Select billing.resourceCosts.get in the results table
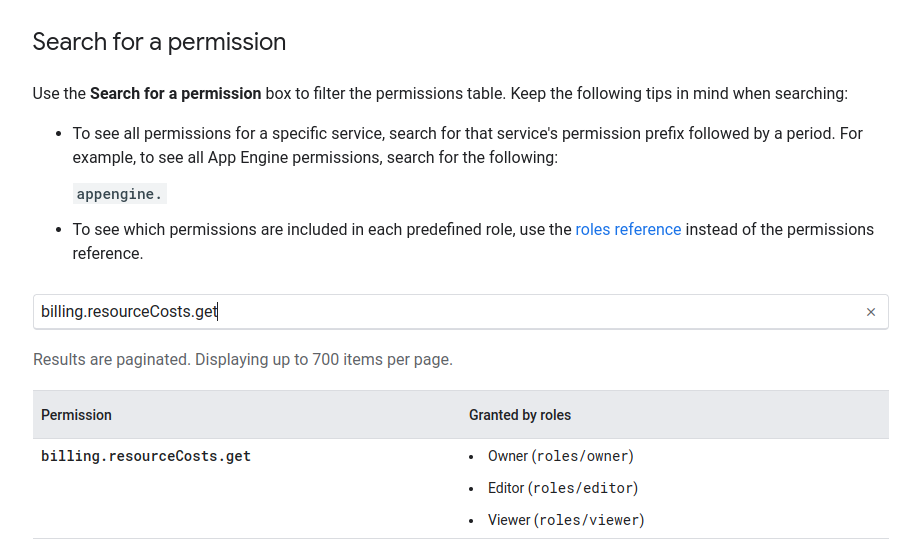Image resolution: width=915 pixels, height=547 pixels. tap(146, 456)
